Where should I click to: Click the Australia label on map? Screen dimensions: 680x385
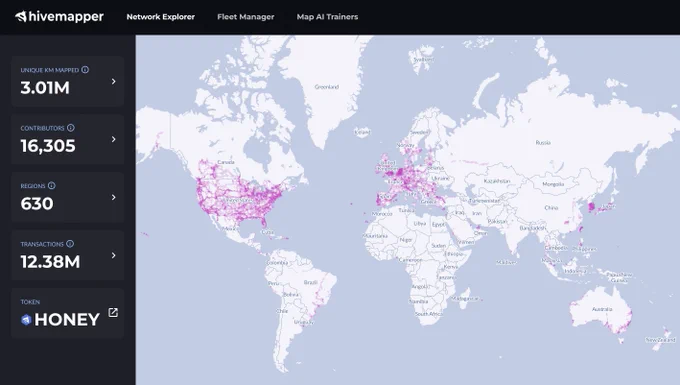pyautogui.click(x=602, y=309)
